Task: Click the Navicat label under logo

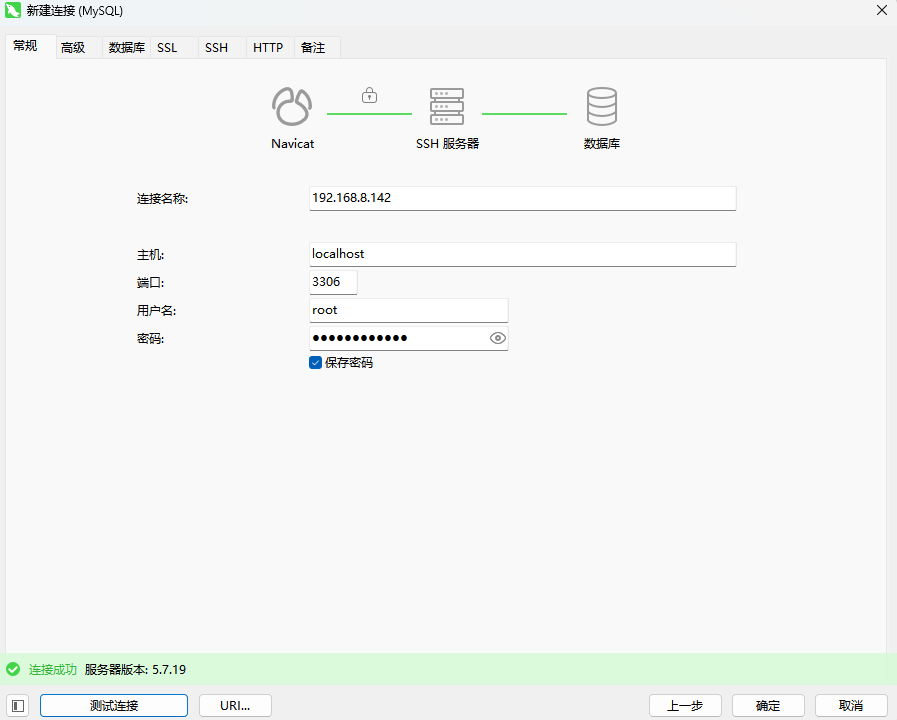Action: click(292, 144)
